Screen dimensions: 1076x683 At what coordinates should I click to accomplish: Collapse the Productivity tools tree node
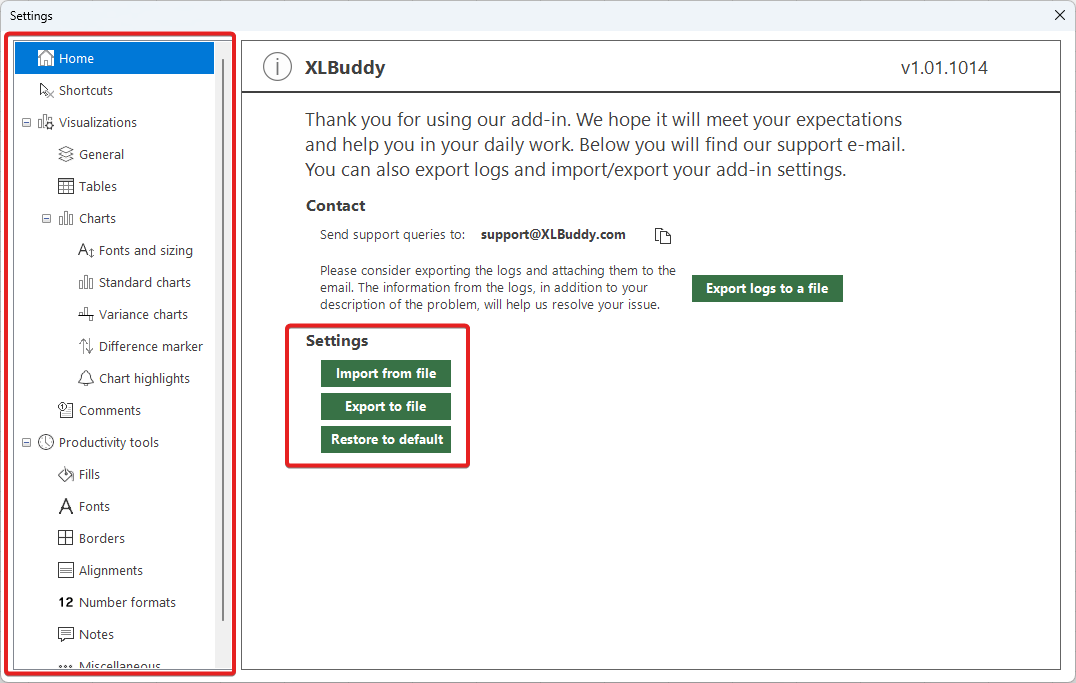[26, 442]
